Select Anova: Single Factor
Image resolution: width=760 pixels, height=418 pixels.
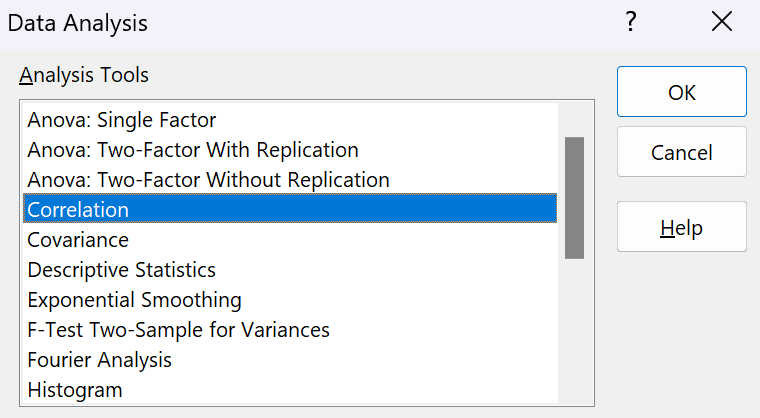pos(122,120)
